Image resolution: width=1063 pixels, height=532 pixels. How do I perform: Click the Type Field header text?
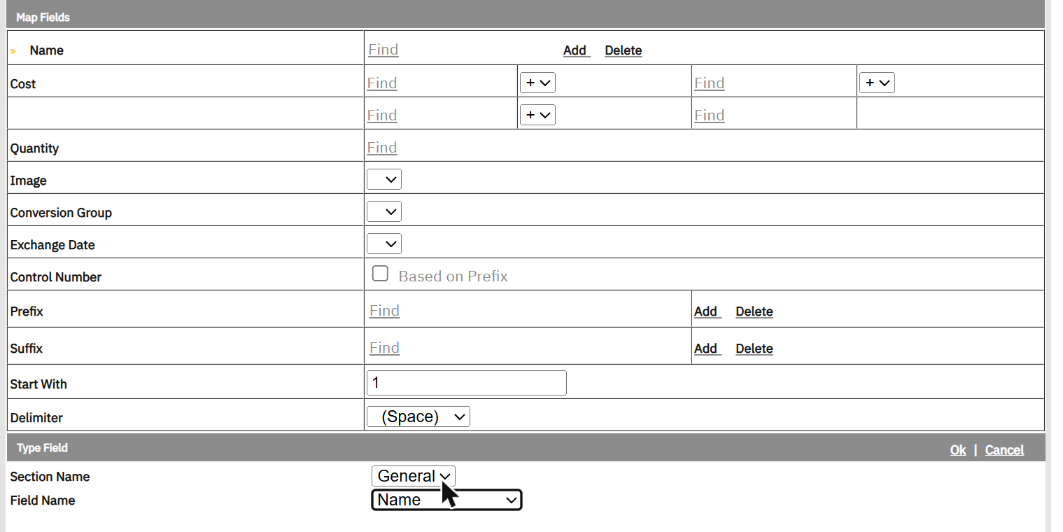pos(42,448)
